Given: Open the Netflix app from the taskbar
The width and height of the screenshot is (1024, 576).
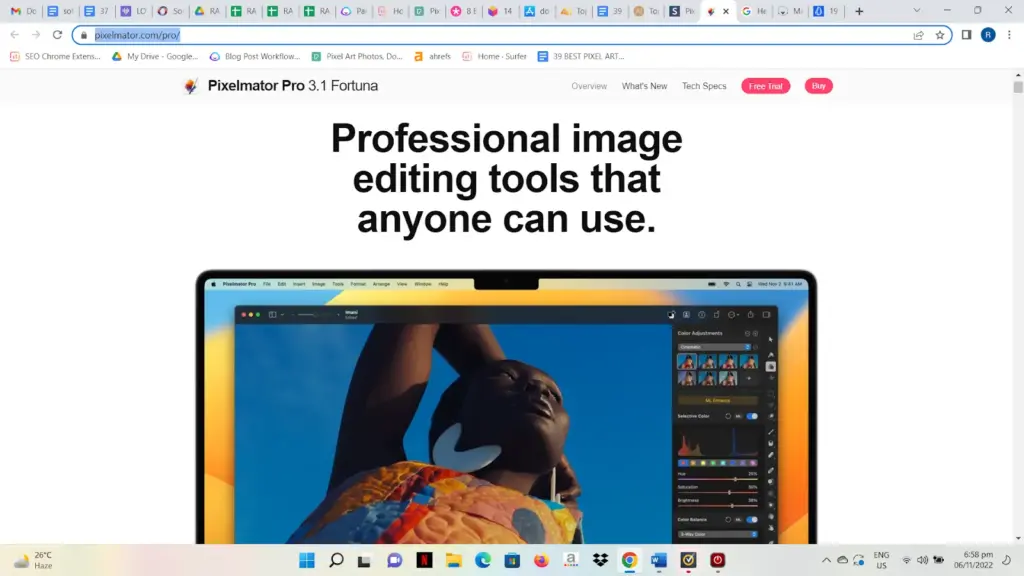Looking at the screenshot, I should click(424, 560).
